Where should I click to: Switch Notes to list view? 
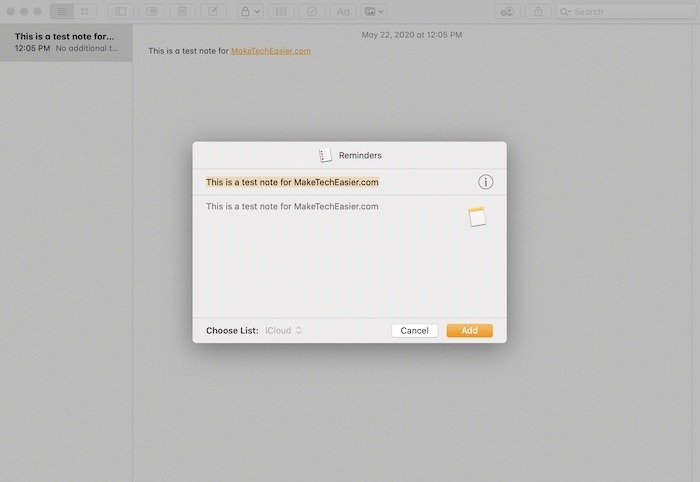point(62,12)
